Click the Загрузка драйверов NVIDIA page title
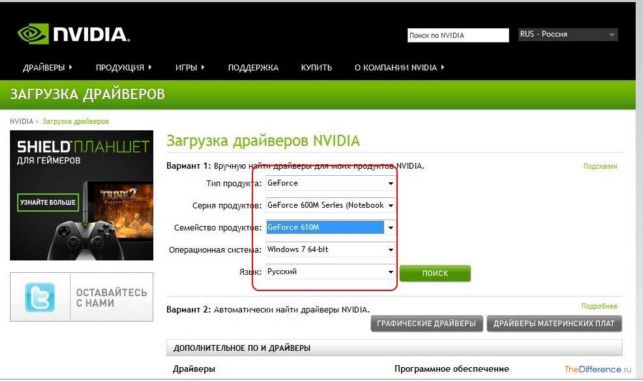Viewport: 643px width, 381px height. [263, 141]
